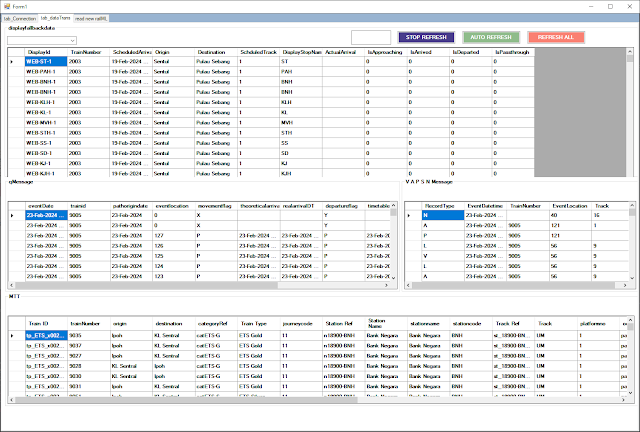Viewport: 640px width, 432px height.
Task: Click the realarrivalDT column header
Action: (x=301, y=206)
